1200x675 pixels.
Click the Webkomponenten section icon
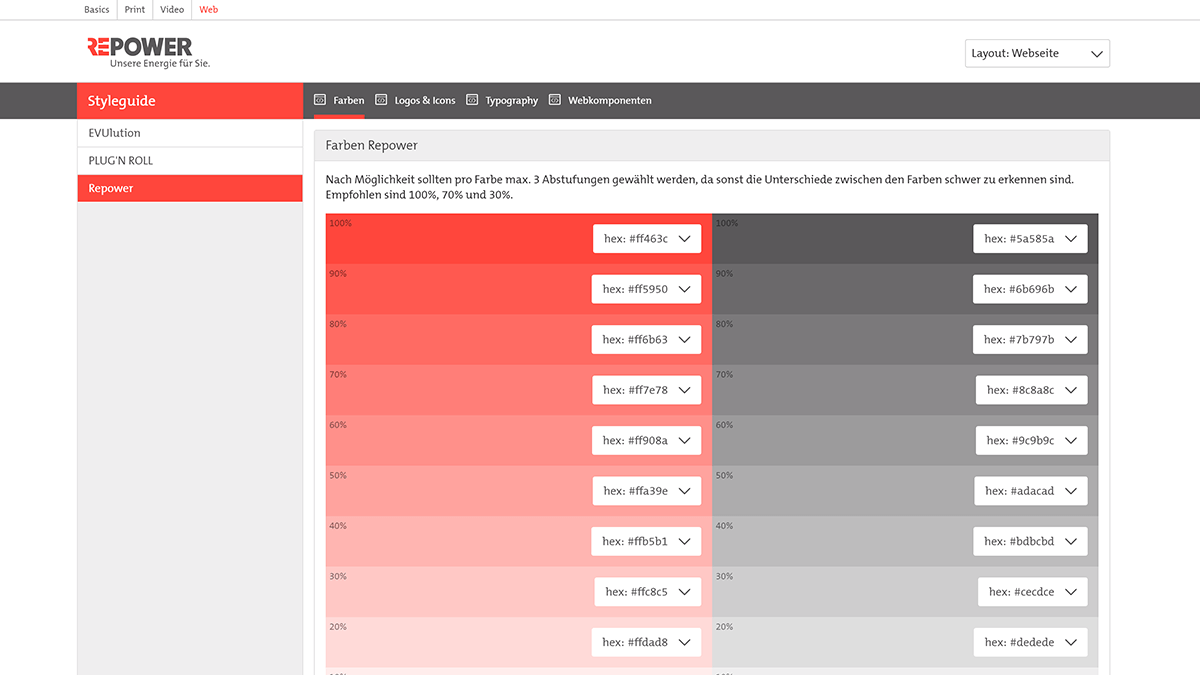[554, 99]
